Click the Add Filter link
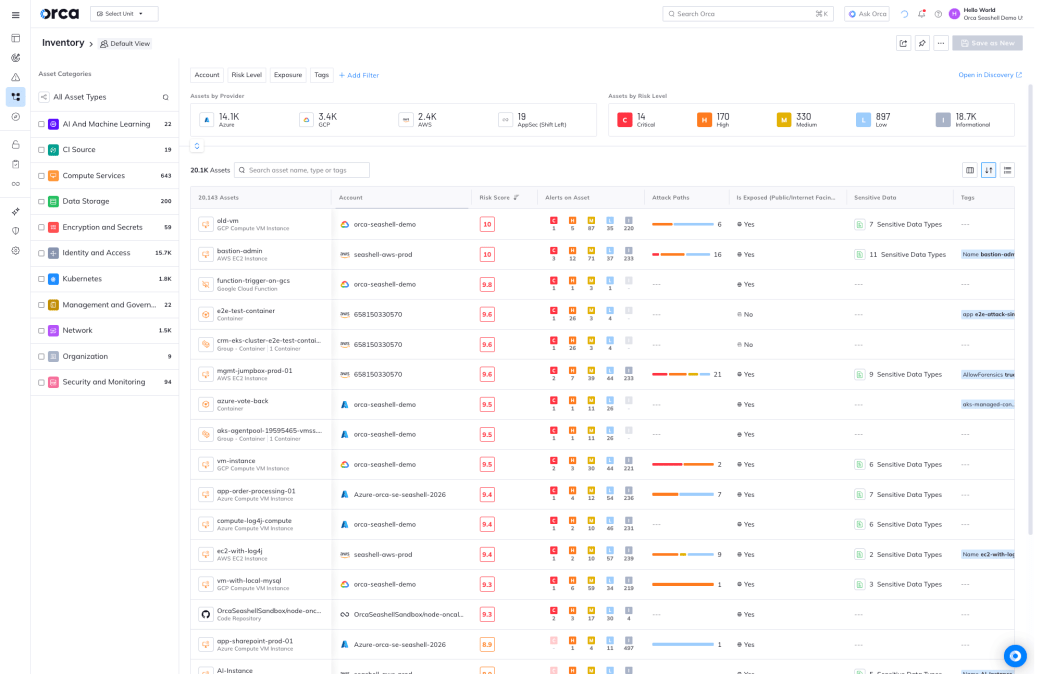Image resolution: width=1042 pixels, height=674 pixels. point(360,75)
